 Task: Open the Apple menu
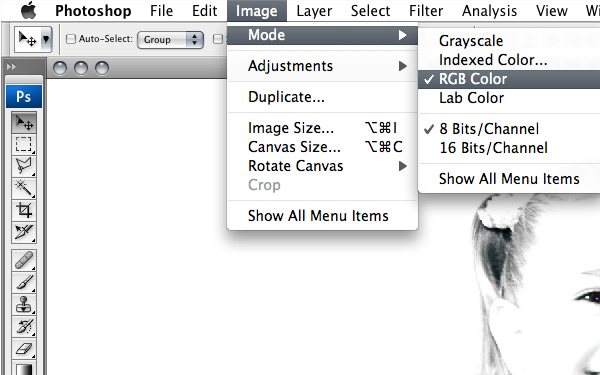(x=29, y=10)
